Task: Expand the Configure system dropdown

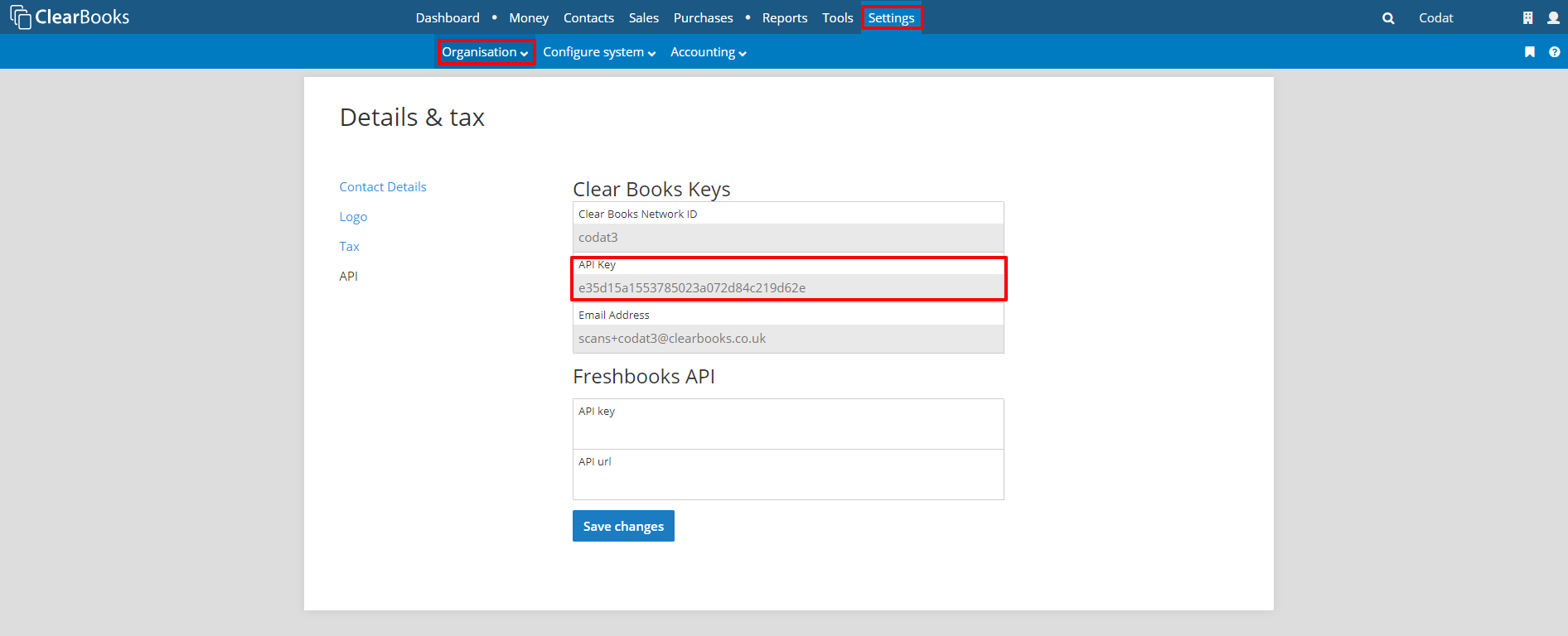Action: click(599, 52)
